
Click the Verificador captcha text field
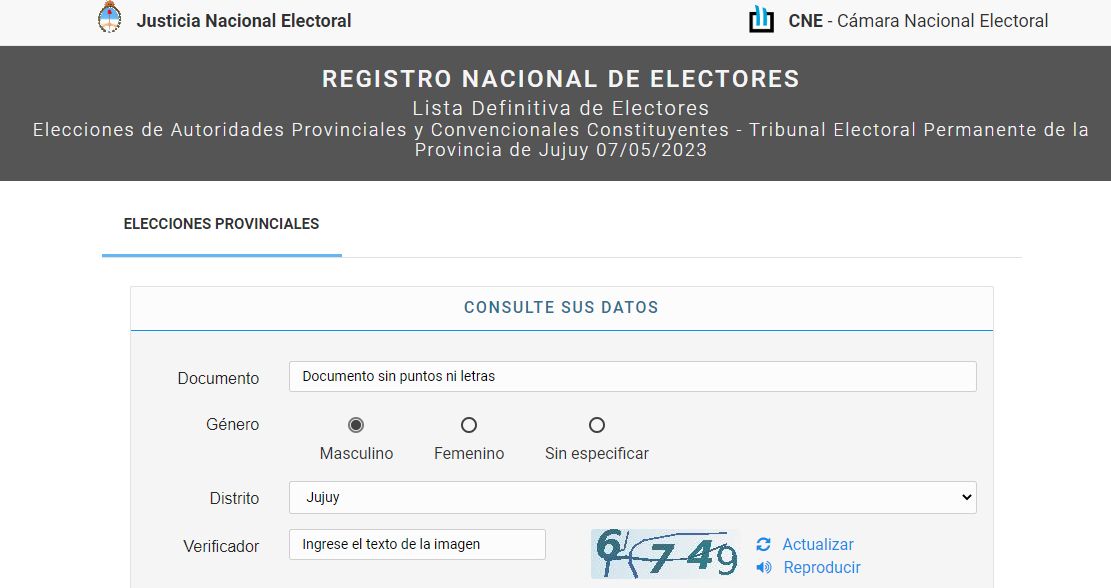point(417,544)
